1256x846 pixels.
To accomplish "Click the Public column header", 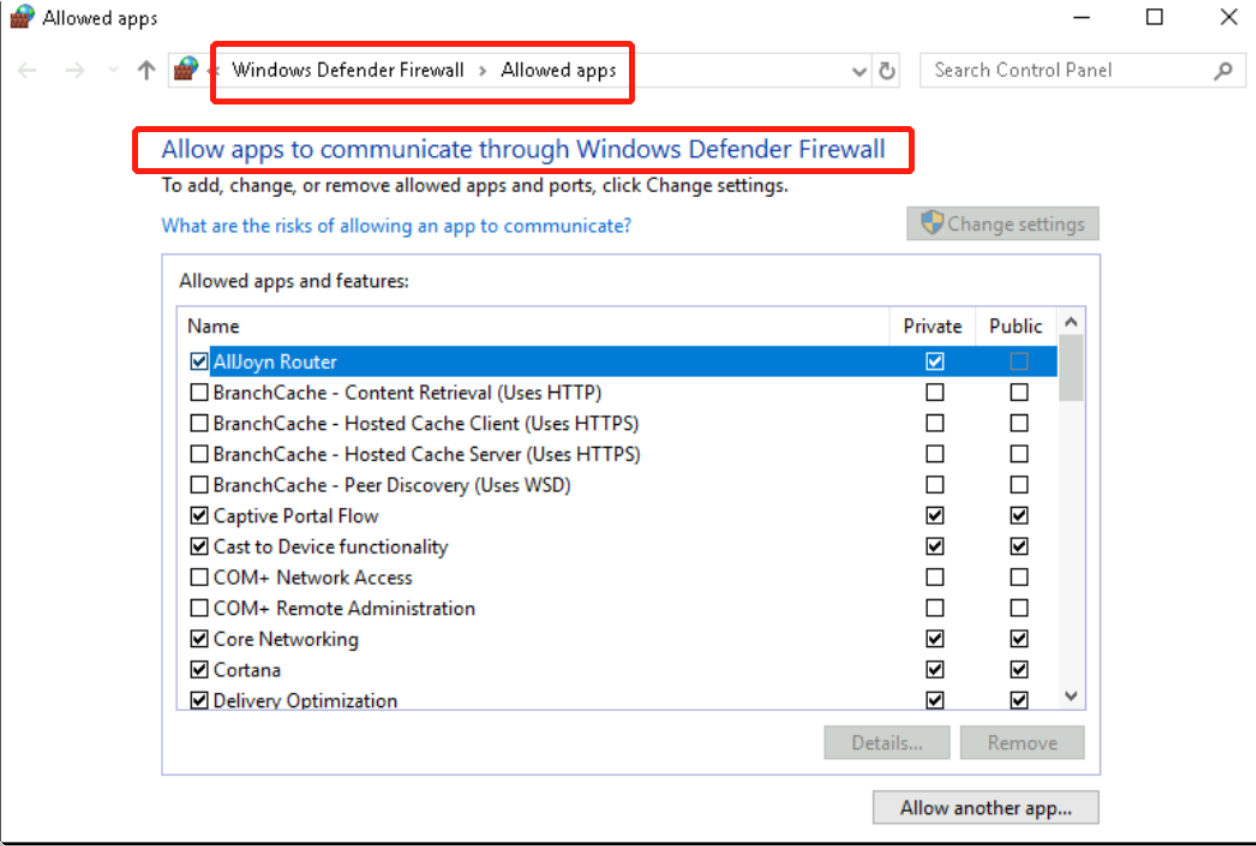I will pos(1015,326).
